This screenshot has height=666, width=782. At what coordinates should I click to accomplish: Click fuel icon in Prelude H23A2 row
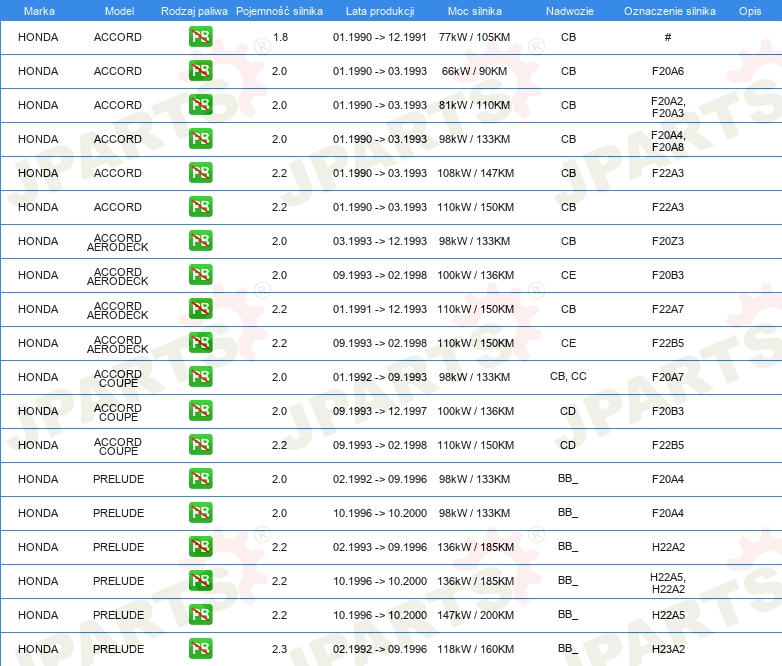point(200,649)
